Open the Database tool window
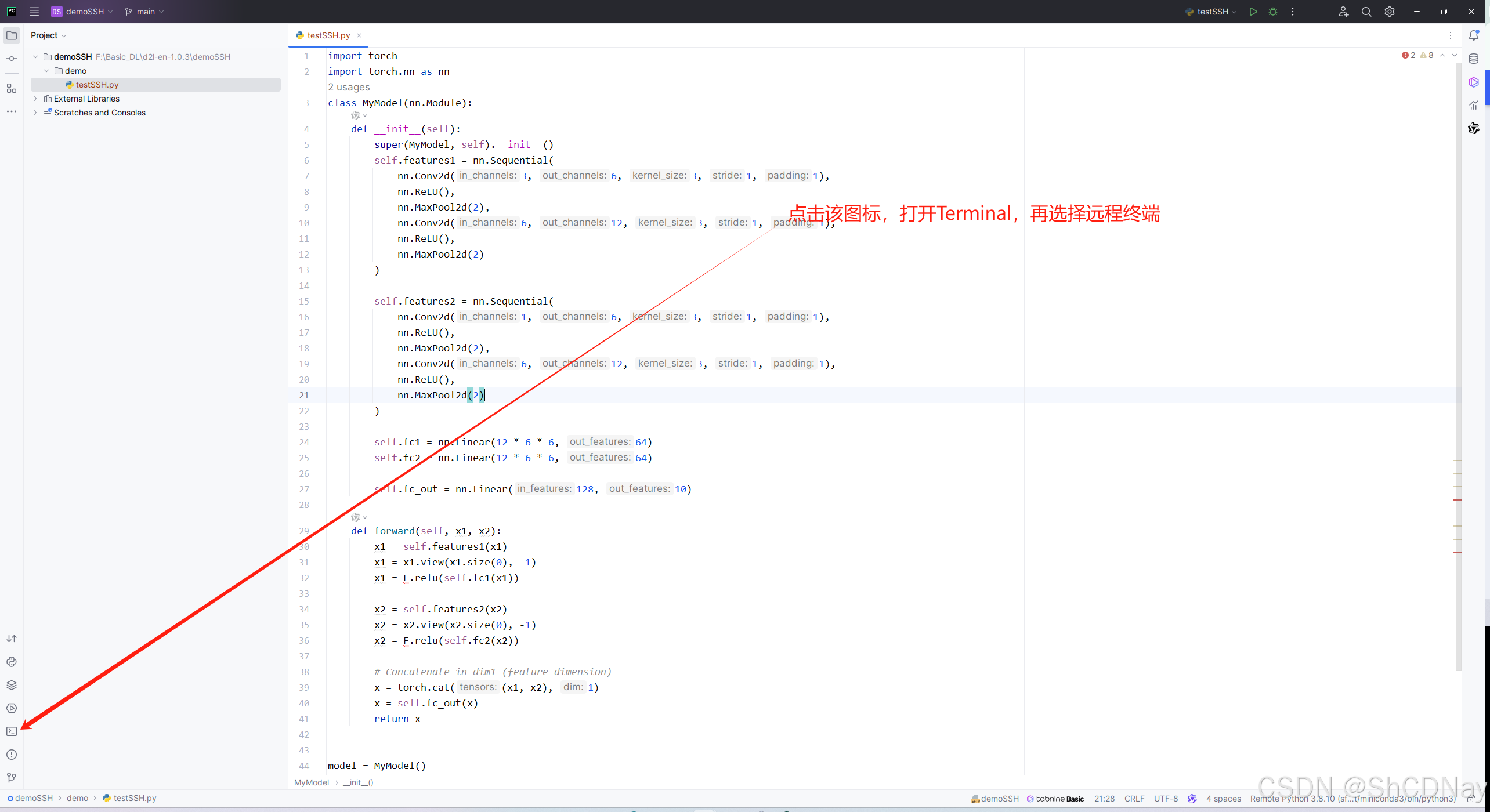1490x812 pixels. (x=1474, y=59)
